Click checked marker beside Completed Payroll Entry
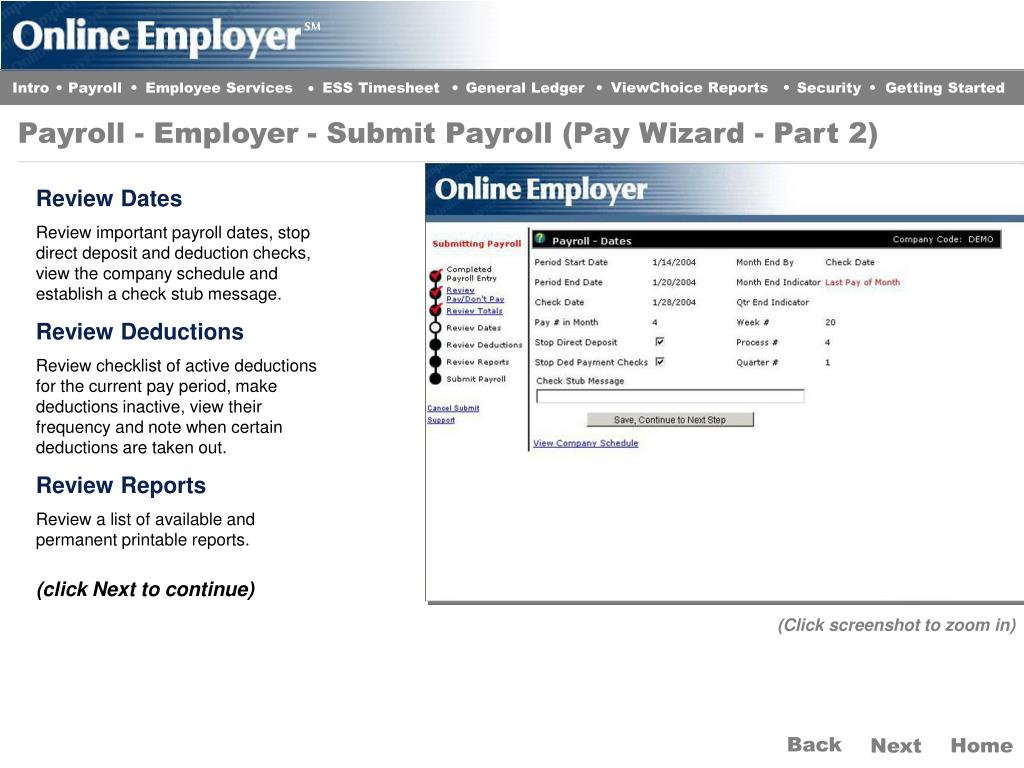 point(436,276)
